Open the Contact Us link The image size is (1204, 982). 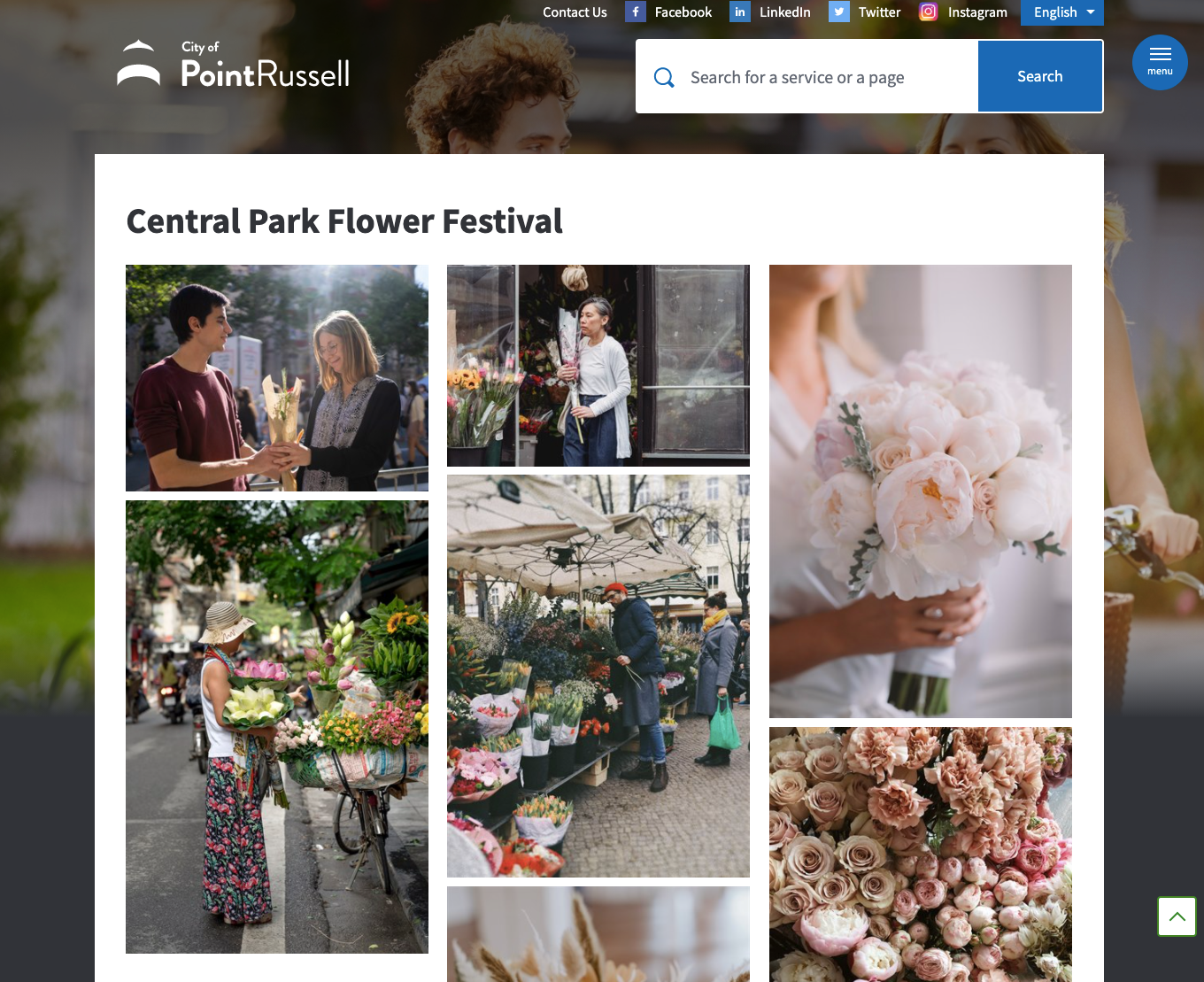pyautogui.click(x=575, y=12)
